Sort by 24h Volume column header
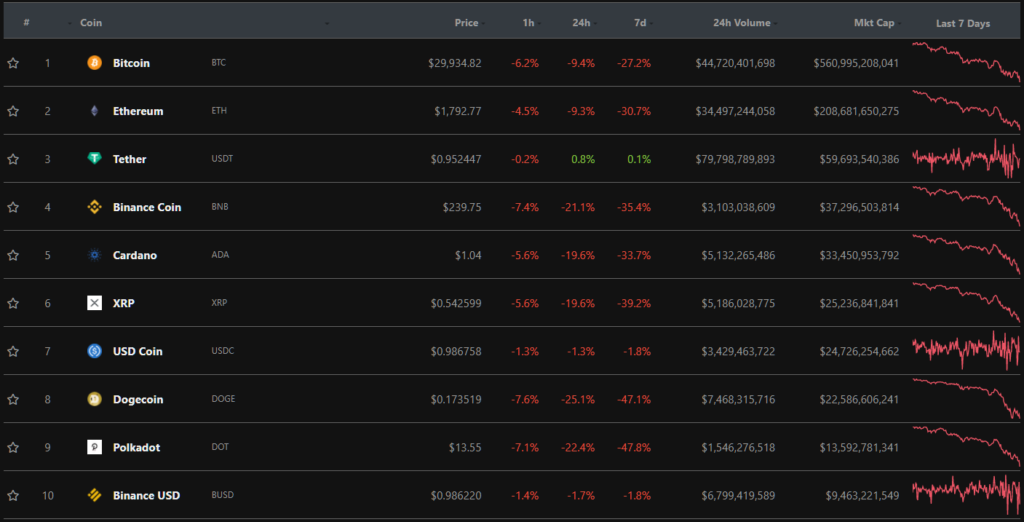Viewport: 1024px width, 522px height. coord(739,23)
